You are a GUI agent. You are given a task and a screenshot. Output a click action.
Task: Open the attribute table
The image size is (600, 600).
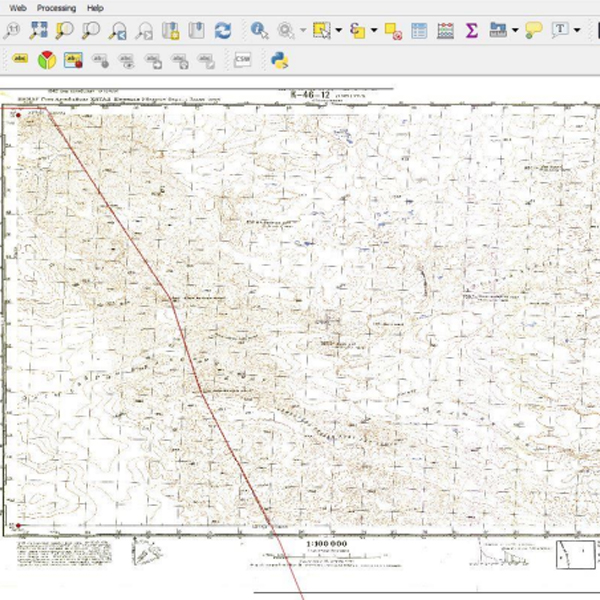tap(419, 31)
